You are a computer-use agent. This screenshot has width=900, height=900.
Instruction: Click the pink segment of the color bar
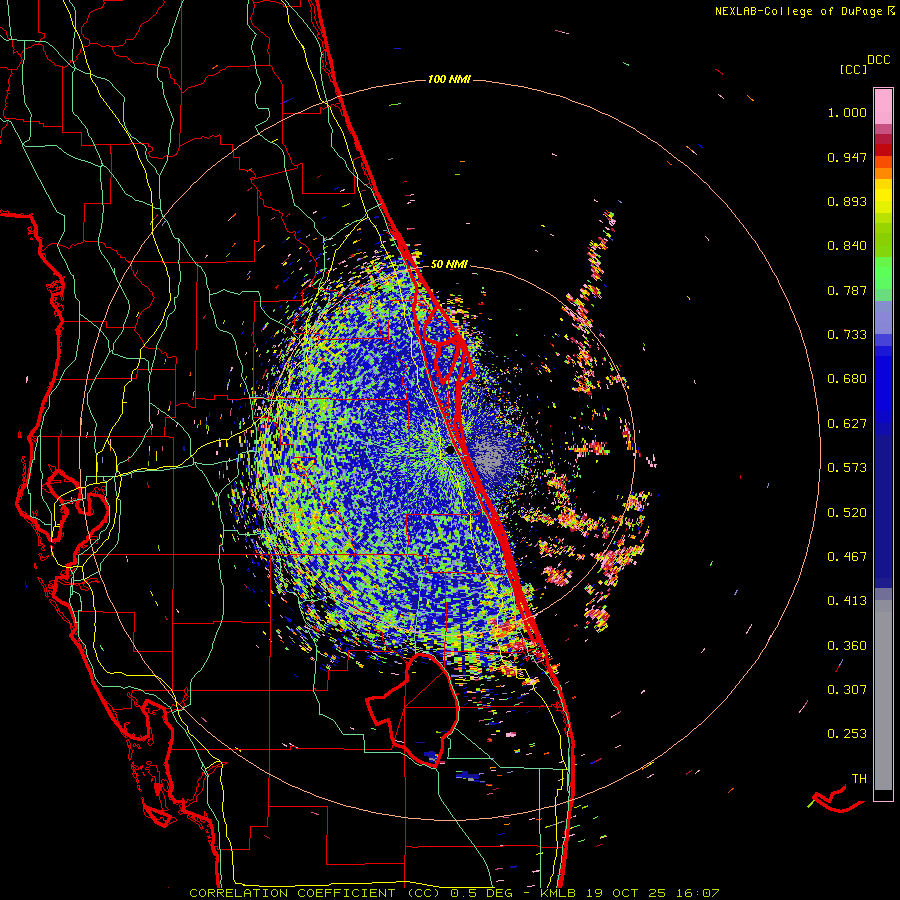(883, 107)
